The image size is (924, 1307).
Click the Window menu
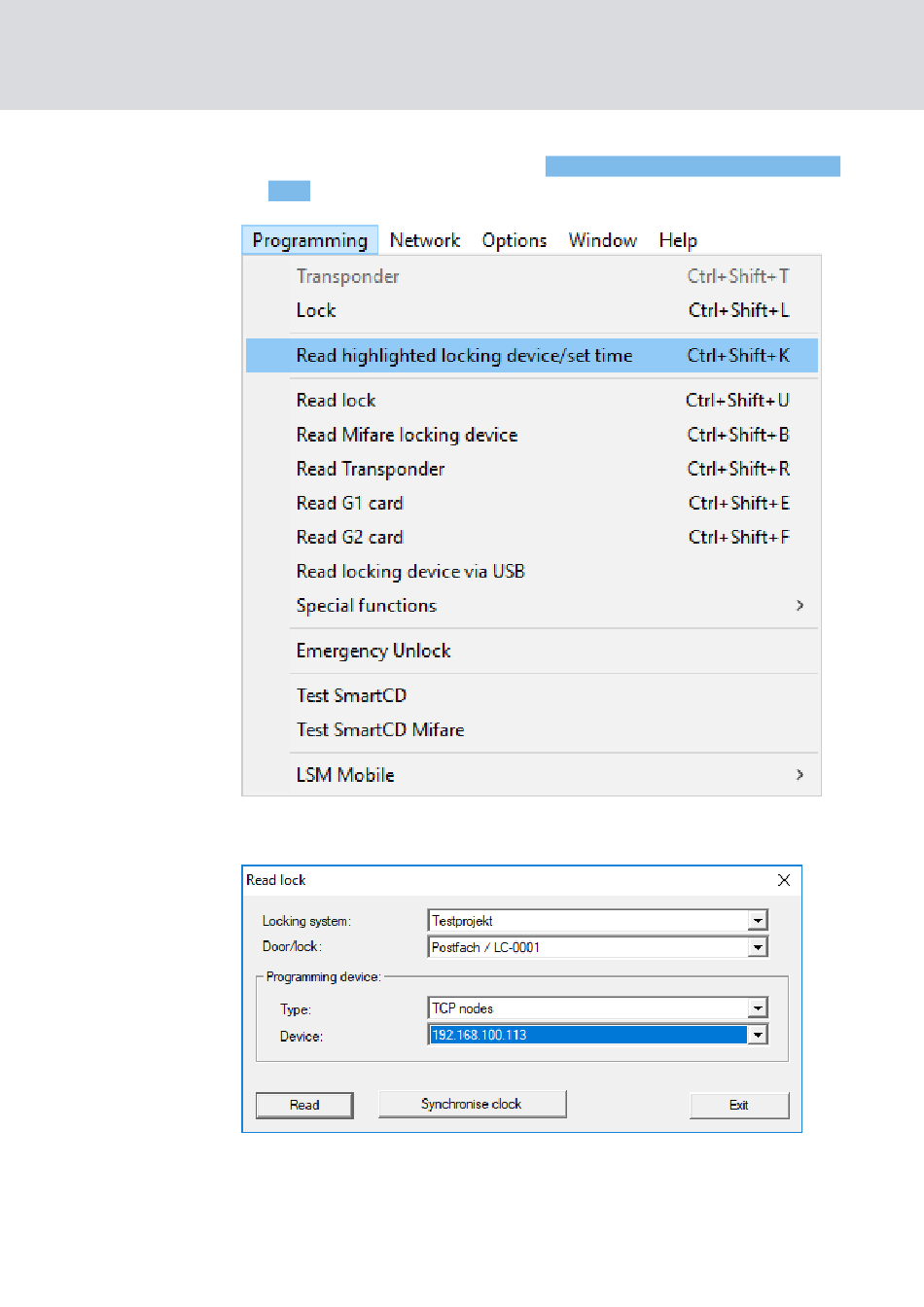pyautogui.click(x=602, y=240)
